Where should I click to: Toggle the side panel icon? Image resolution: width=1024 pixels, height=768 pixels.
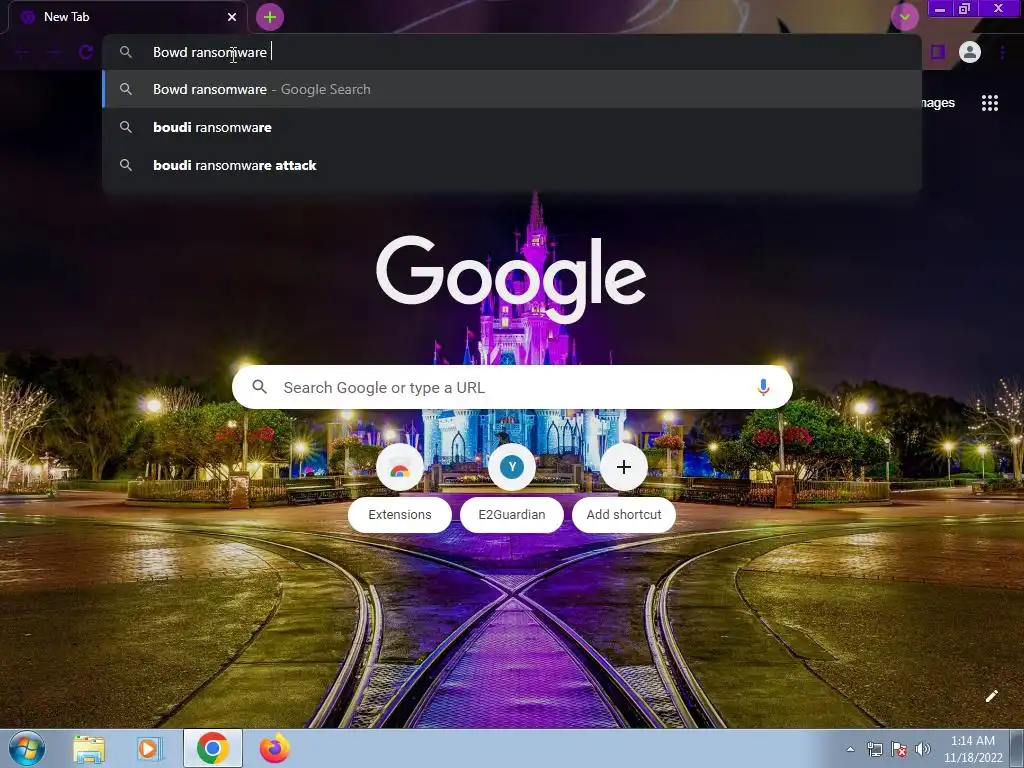point(938,52)
